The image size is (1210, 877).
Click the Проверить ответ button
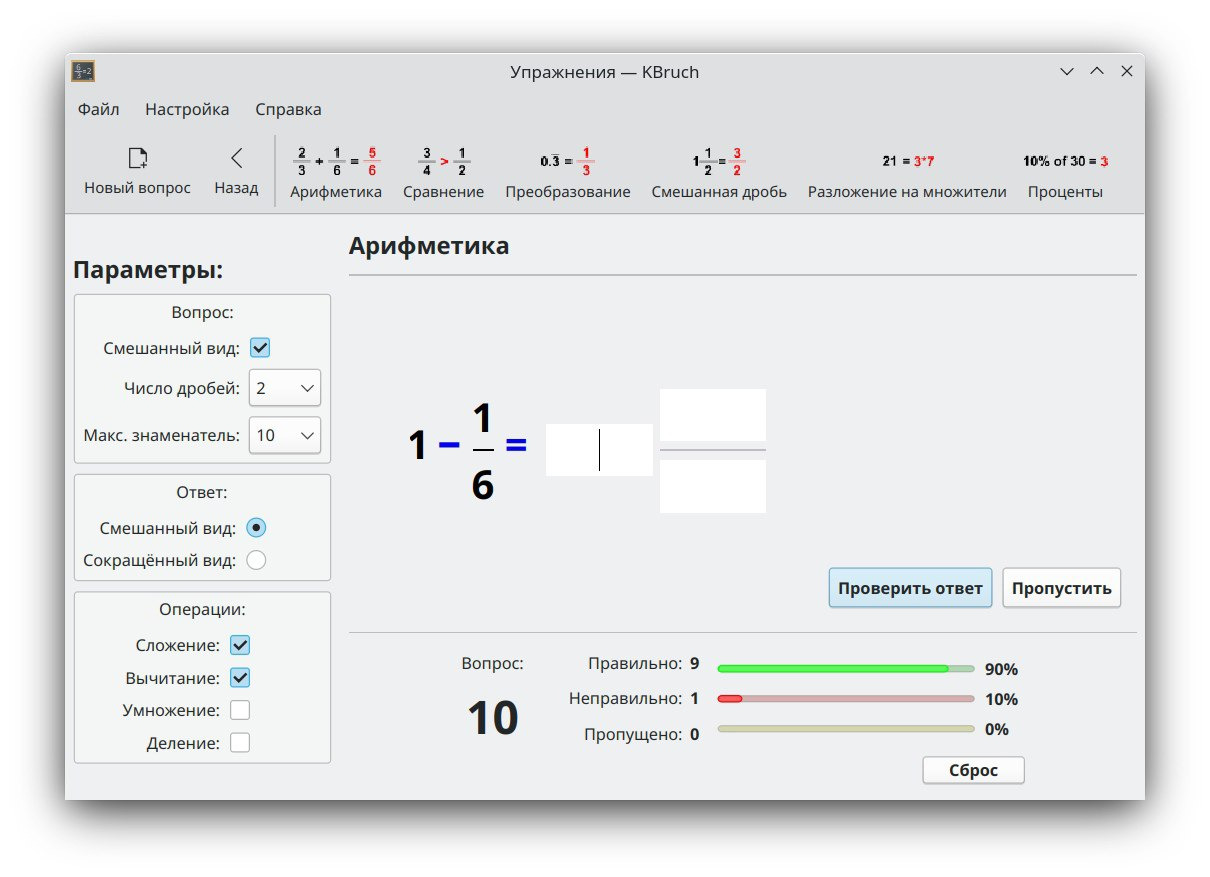coord(910,588)
